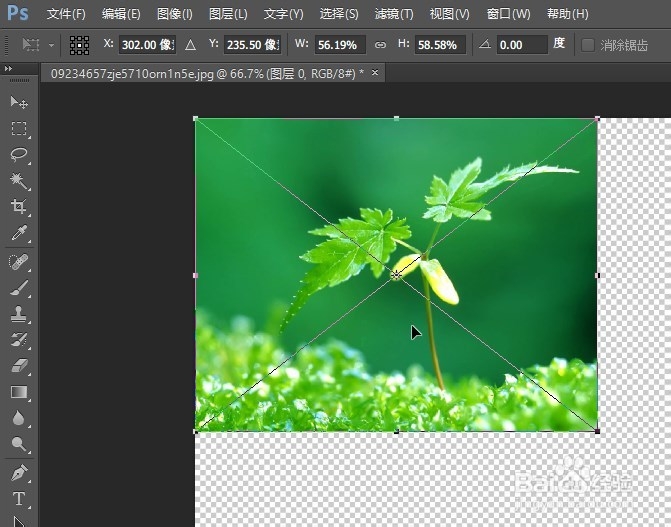The height and width of the screenshot is (527, 671).
Task: Open the 帮助(H) menu
Action: tap(567, 14)
